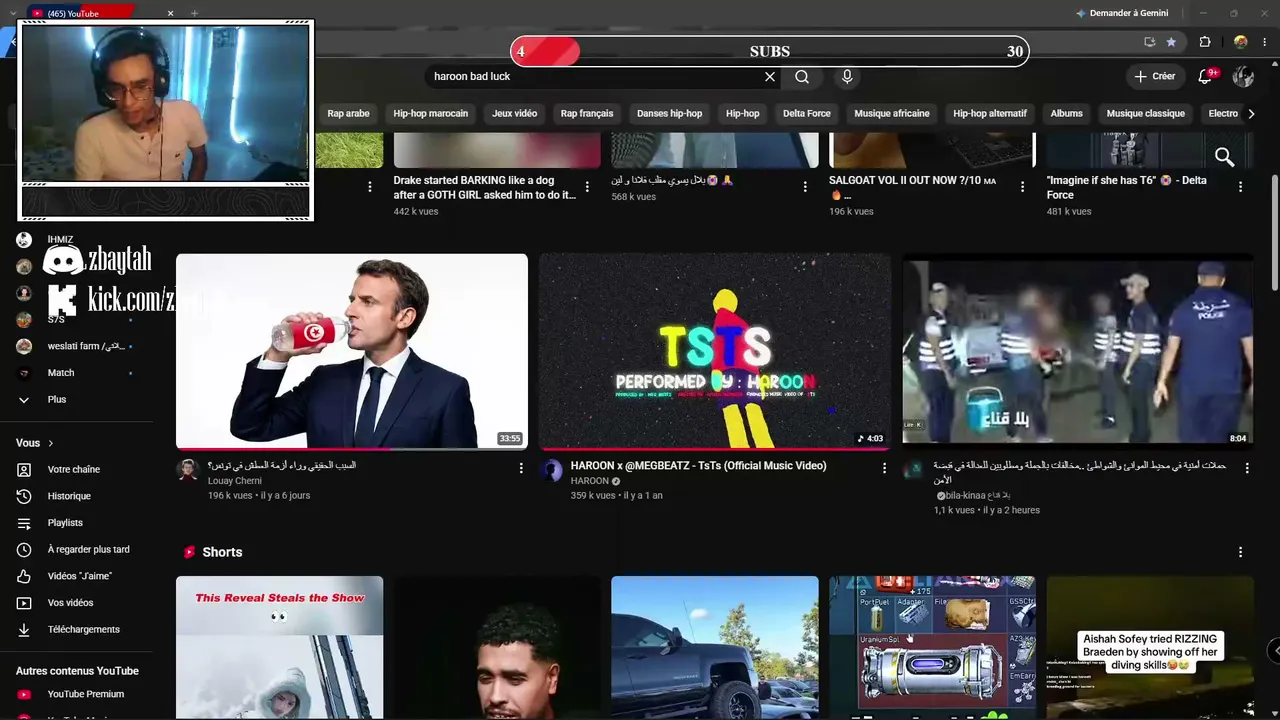
Task: Select the Jeux vidéo chip
Action: (515, 114)
